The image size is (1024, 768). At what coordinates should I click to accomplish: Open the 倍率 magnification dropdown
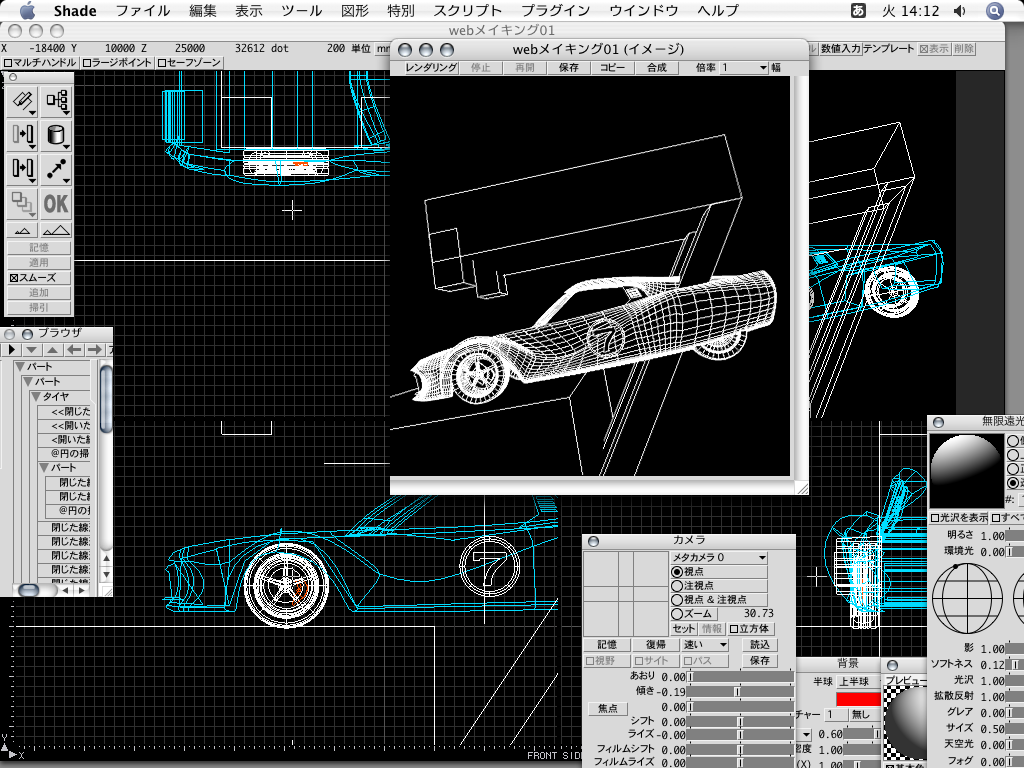coord(744,68)
